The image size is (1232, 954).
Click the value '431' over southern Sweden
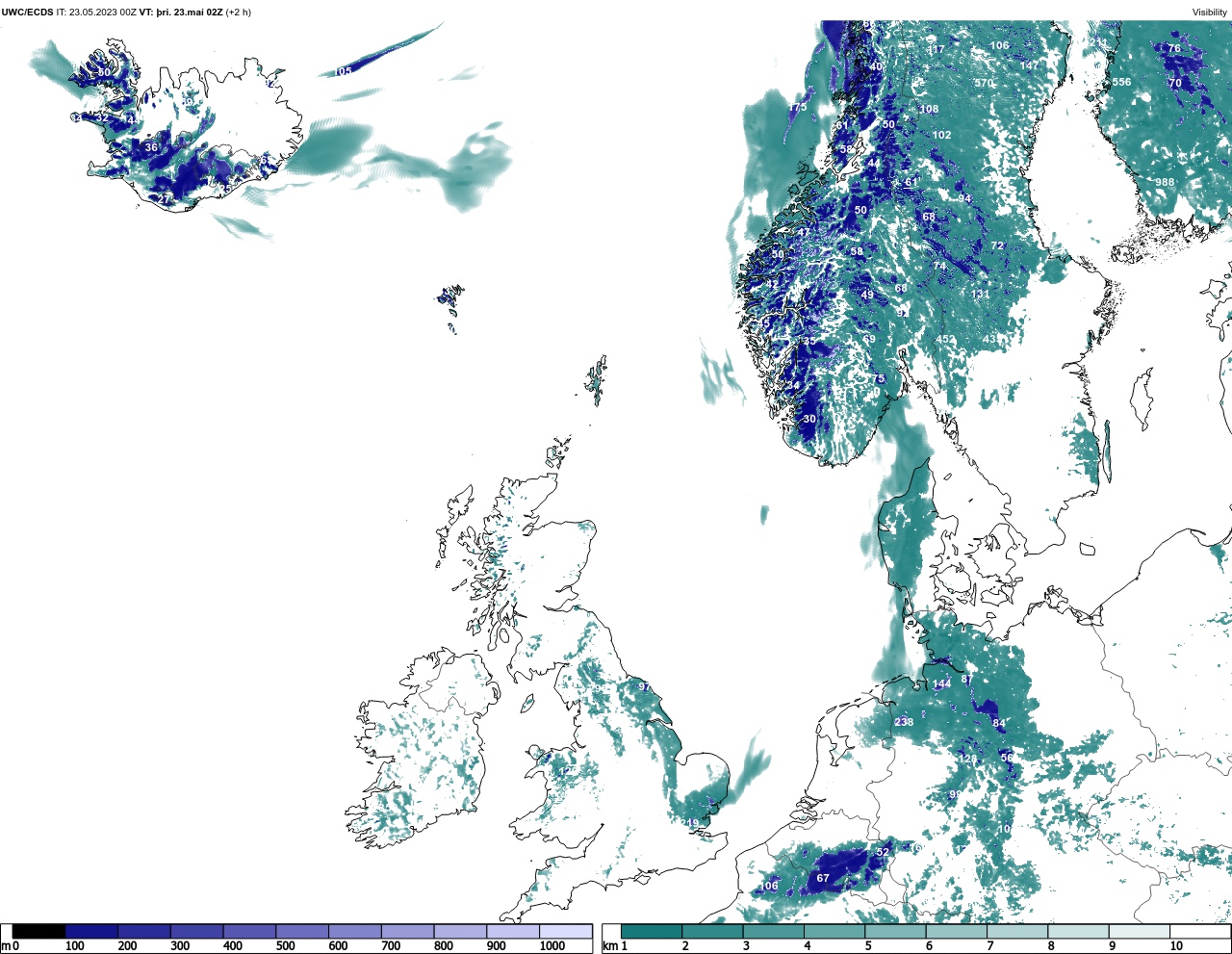pos(991,339)
